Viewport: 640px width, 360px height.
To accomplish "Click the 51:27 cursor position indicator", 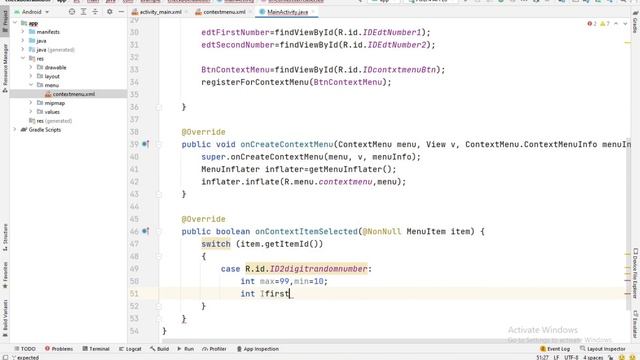I will click(542, 358).
